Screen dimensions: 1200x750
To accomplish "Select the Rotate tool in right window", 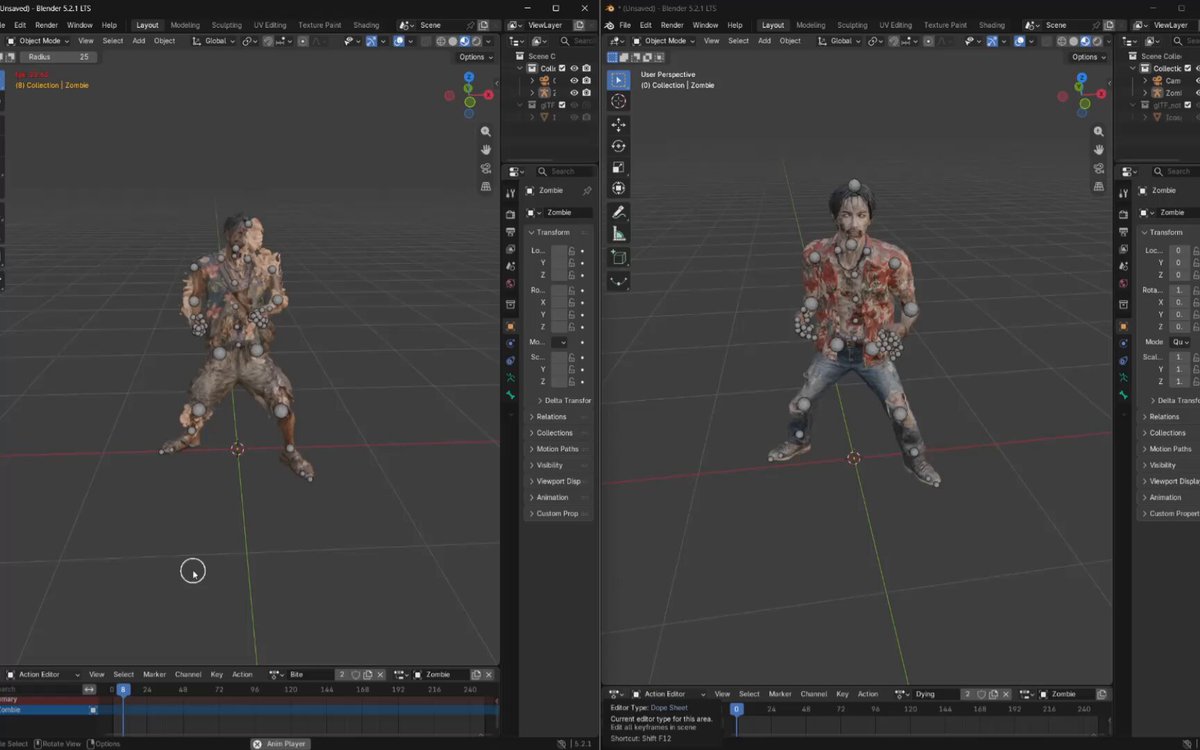I will pos(618,146).
